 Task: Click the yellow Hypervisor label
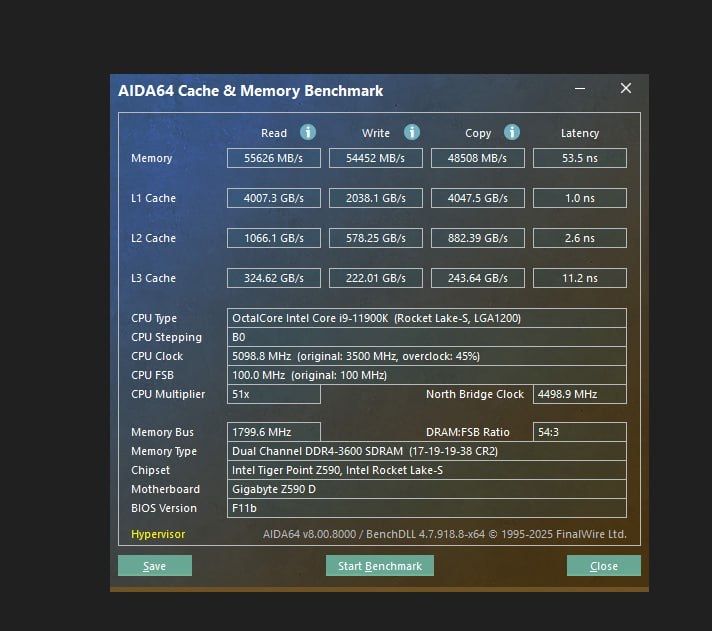(158, 534)
